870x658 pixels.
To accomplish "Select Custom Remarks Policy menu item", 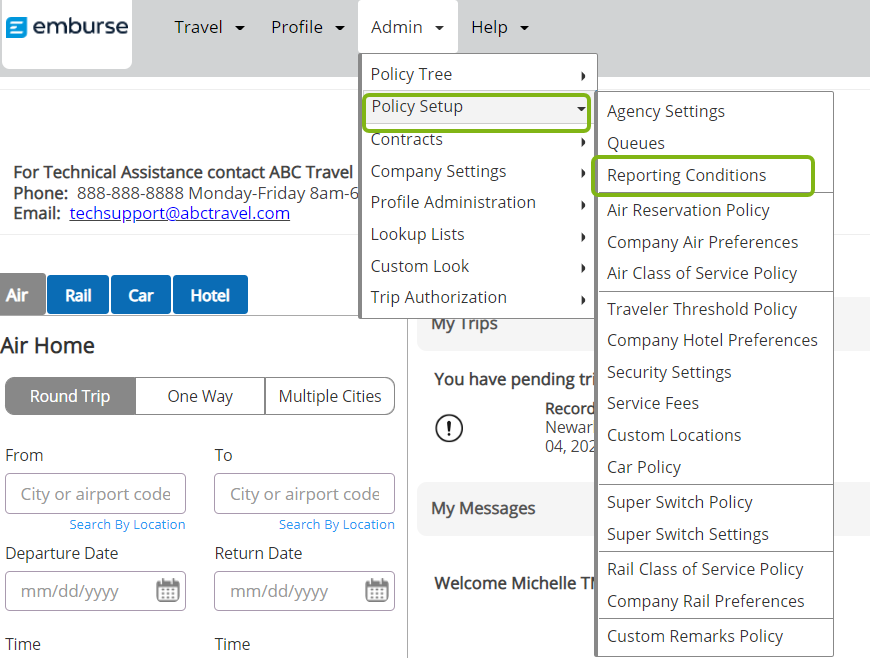I will (695, 636).
